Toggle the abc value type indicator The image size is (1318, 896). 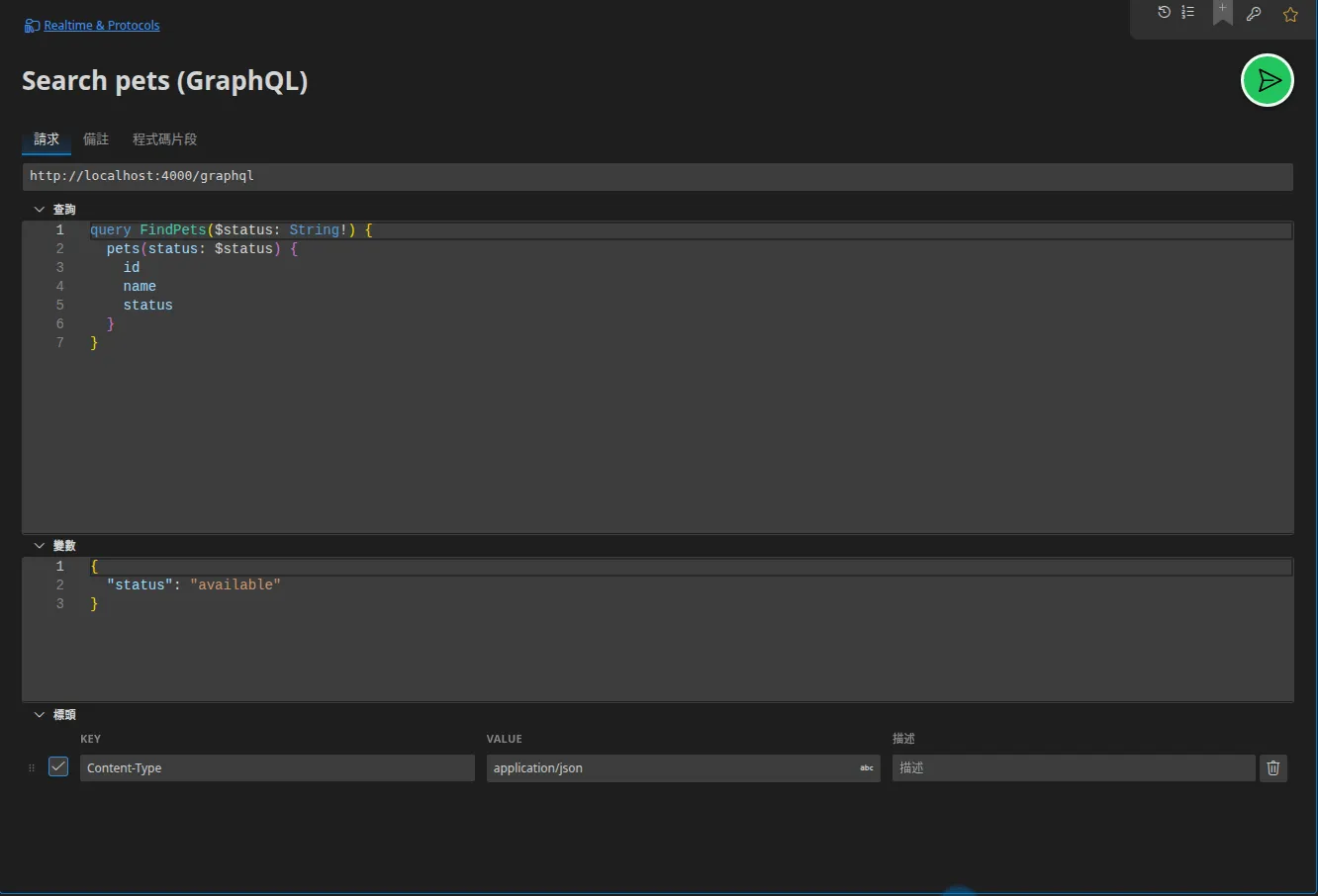[867, 768]
